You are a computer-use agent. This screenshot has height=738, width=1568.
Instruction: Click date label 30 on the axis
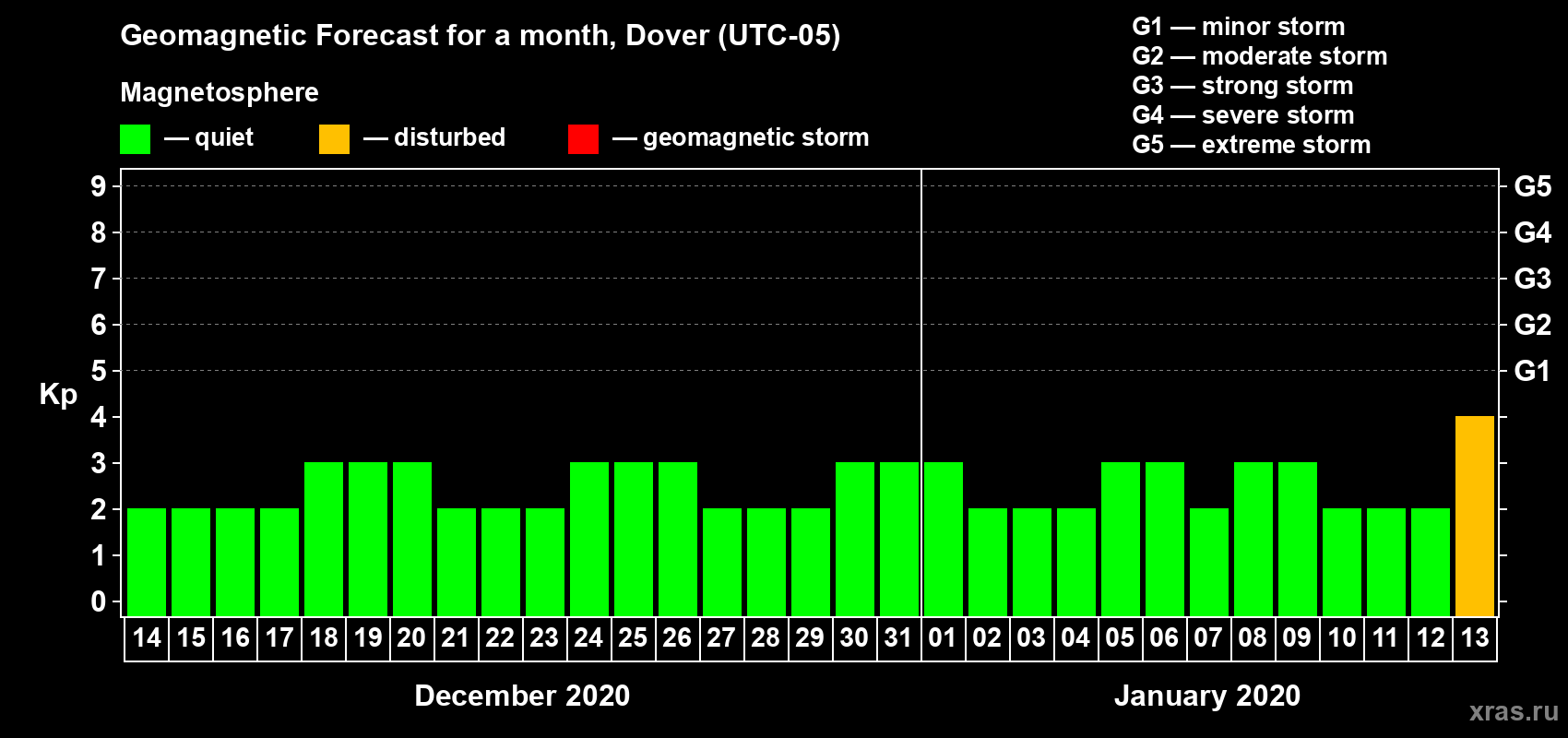tap(855, 637)
